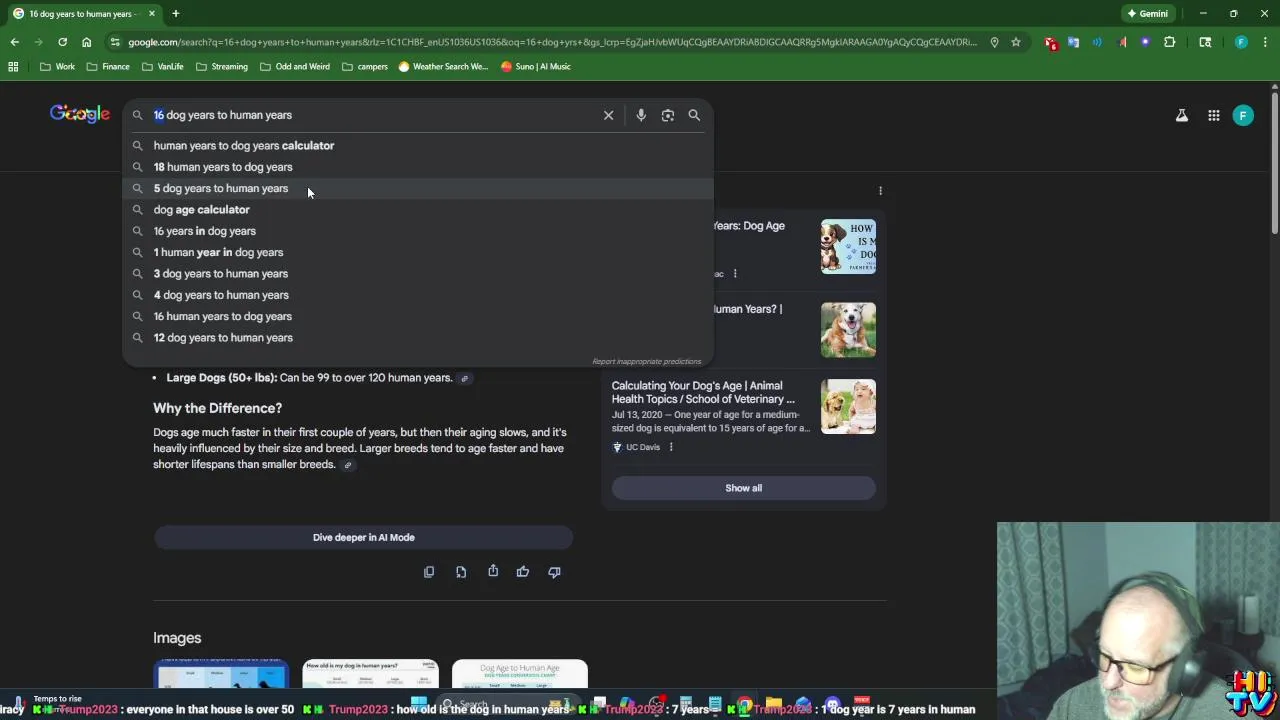Screen dimensions: 1280x720
Task: Search by image with Google Lens
Action: point(668,115)
